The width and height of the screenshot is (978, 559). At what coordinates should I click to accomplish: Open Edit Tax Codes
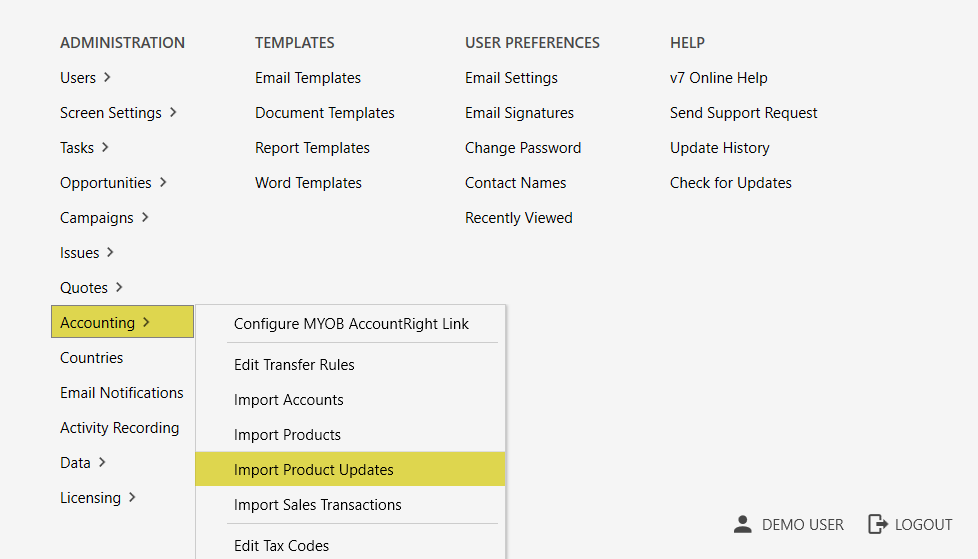[281, 546]
